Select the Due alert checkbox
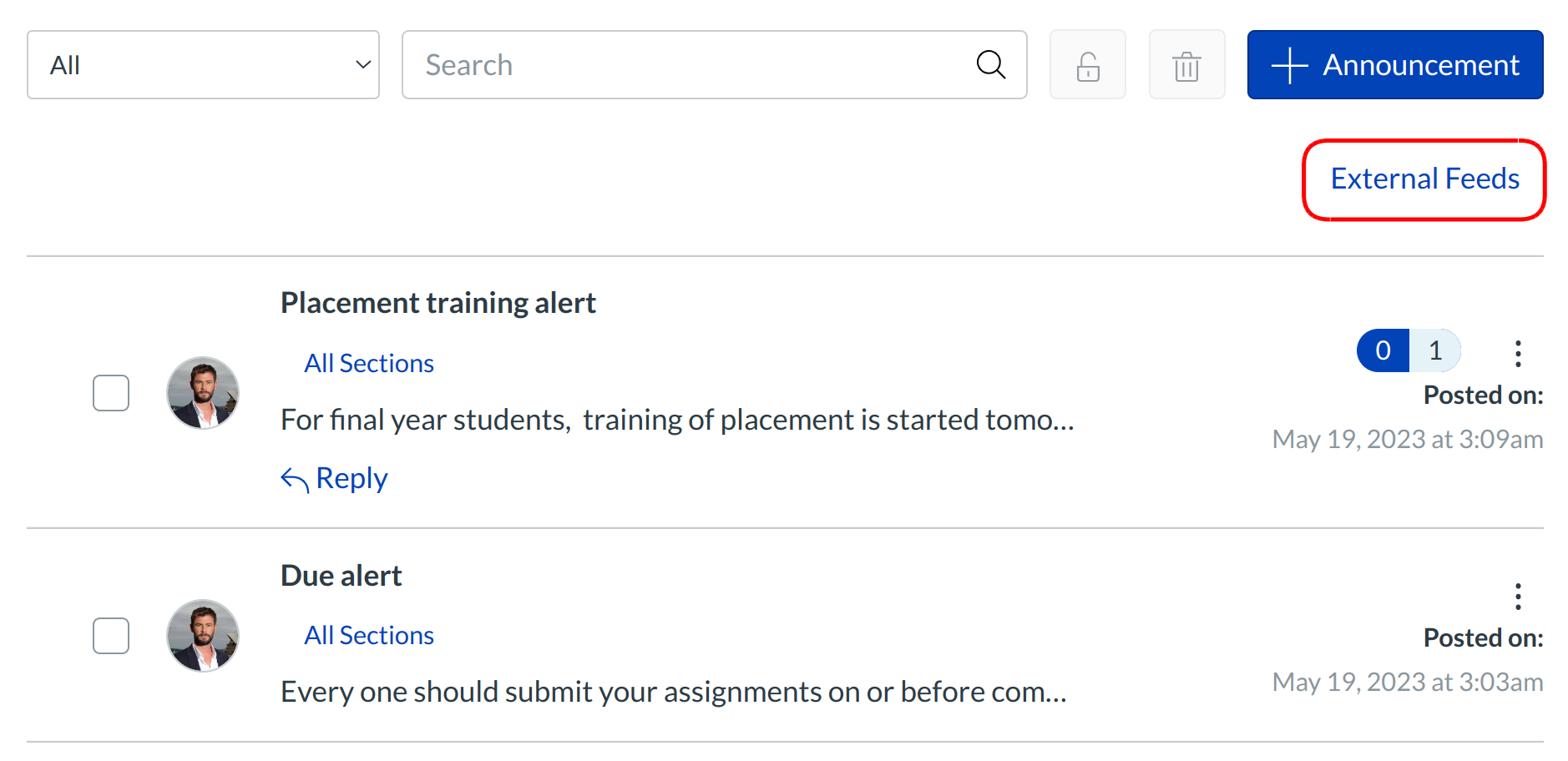1568x761 pixels. pos(111,636)
